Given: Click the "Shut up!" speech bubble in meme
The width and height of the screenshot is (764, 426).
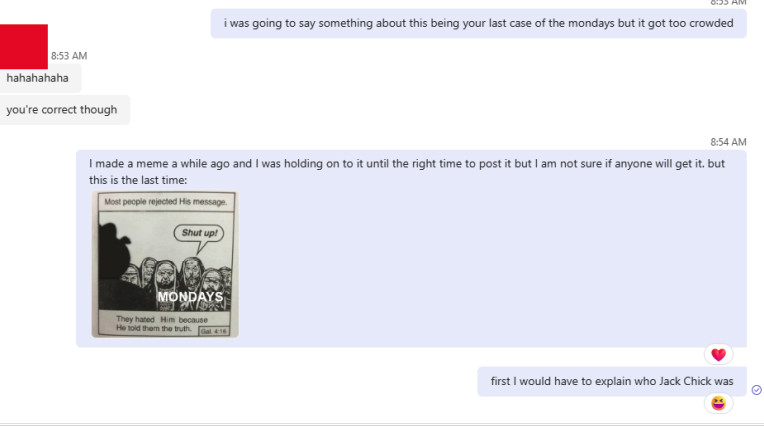Looking at the screenshot, I should click(199, 233).
